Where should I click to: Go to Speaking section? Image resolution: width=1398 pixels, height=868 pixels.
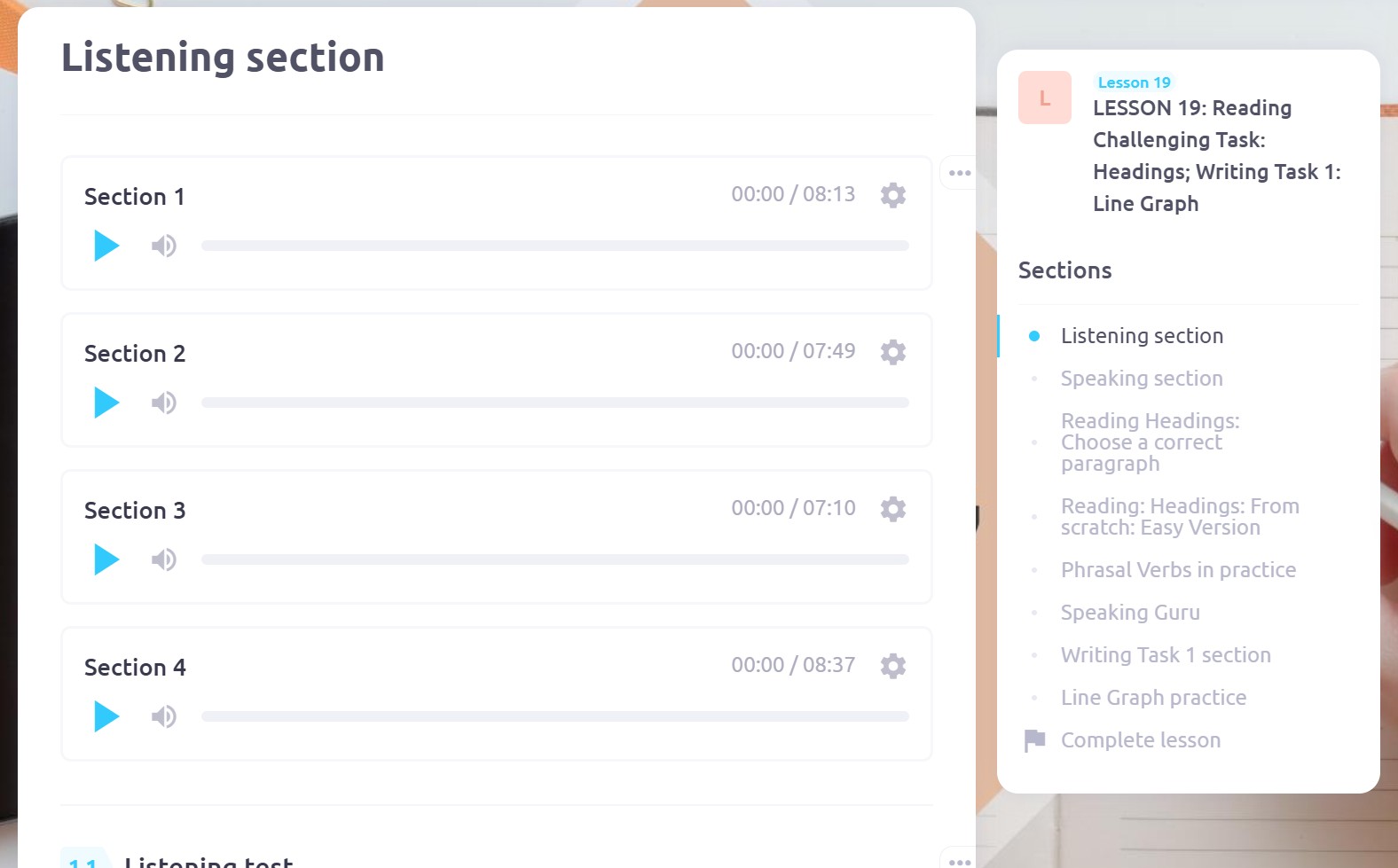(1142, 379)
